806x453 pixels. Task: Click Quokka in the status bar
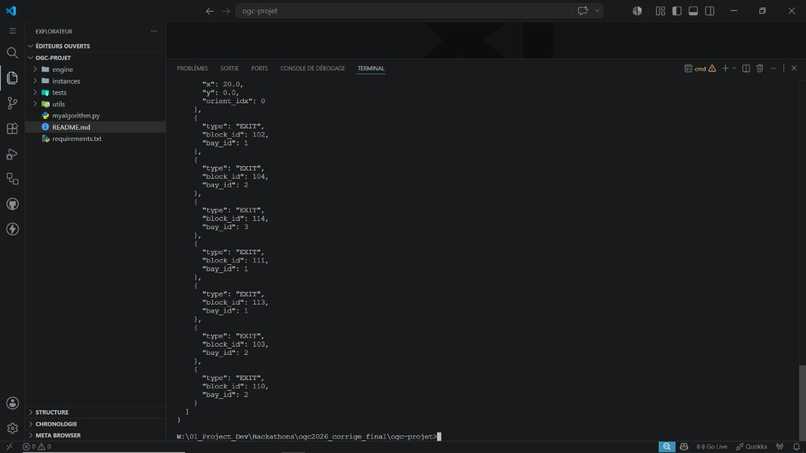(x=752, y=447)
